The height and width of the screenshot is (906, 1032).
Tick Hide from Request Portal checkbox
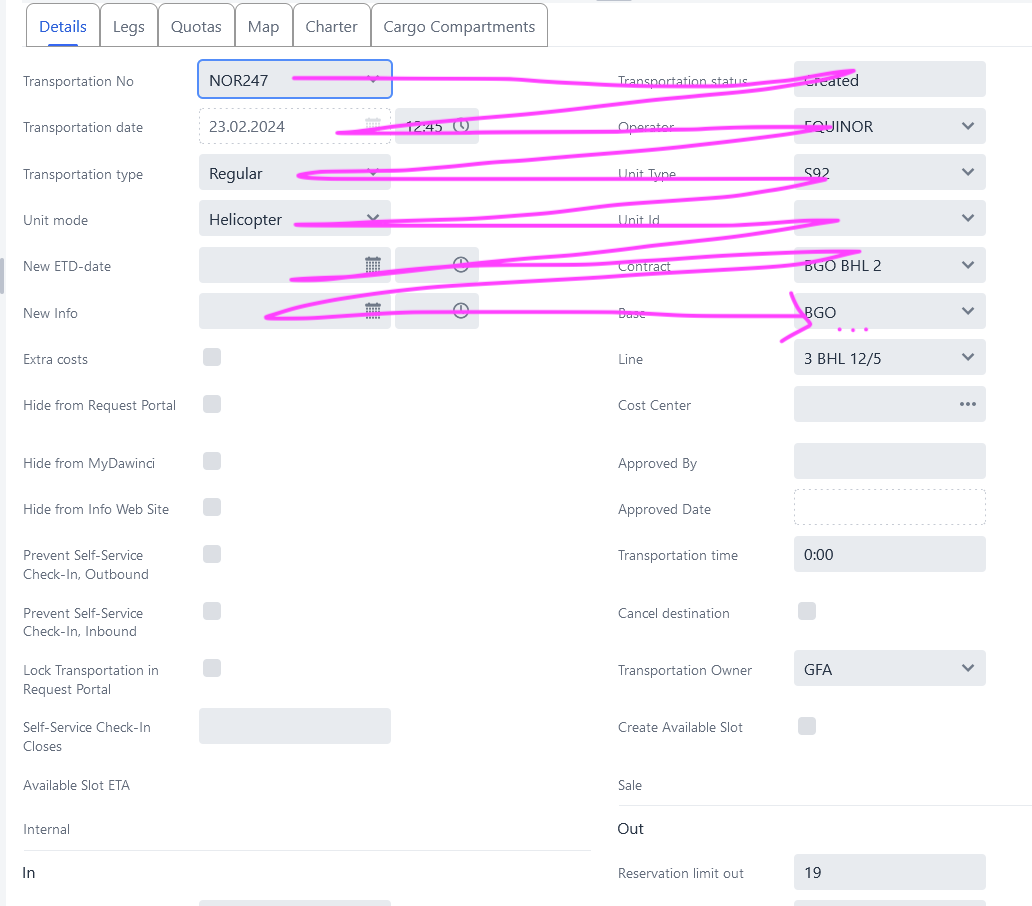[x=212, y=404]
